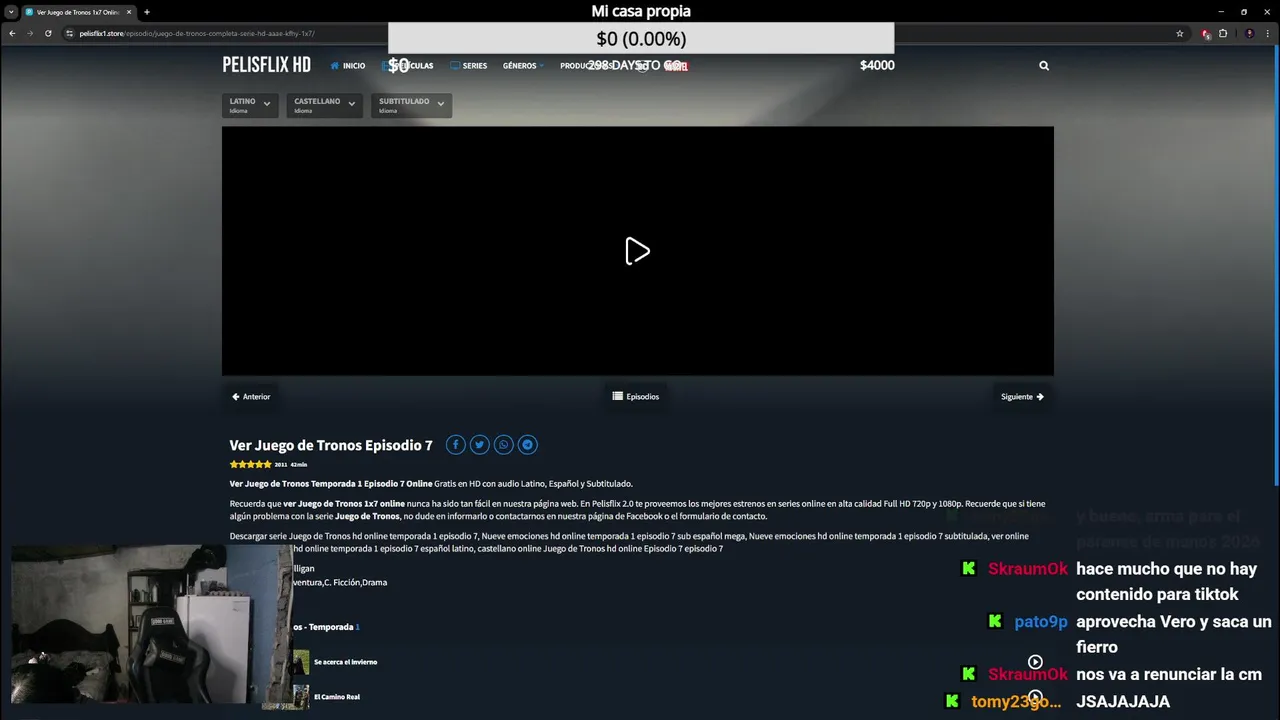
Task: Click the $0 (0.00%) progress bar
Action: coord(641,39)
